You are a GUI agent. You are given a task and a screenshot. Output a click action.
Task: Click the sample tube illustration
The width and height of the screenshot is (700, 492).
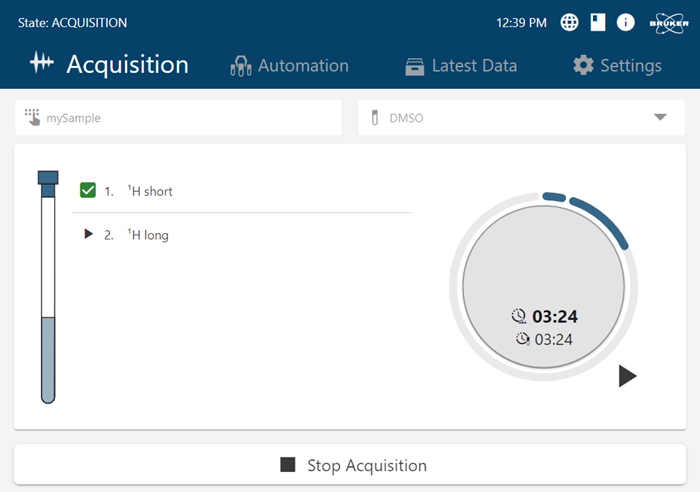[x=48, y=290]
